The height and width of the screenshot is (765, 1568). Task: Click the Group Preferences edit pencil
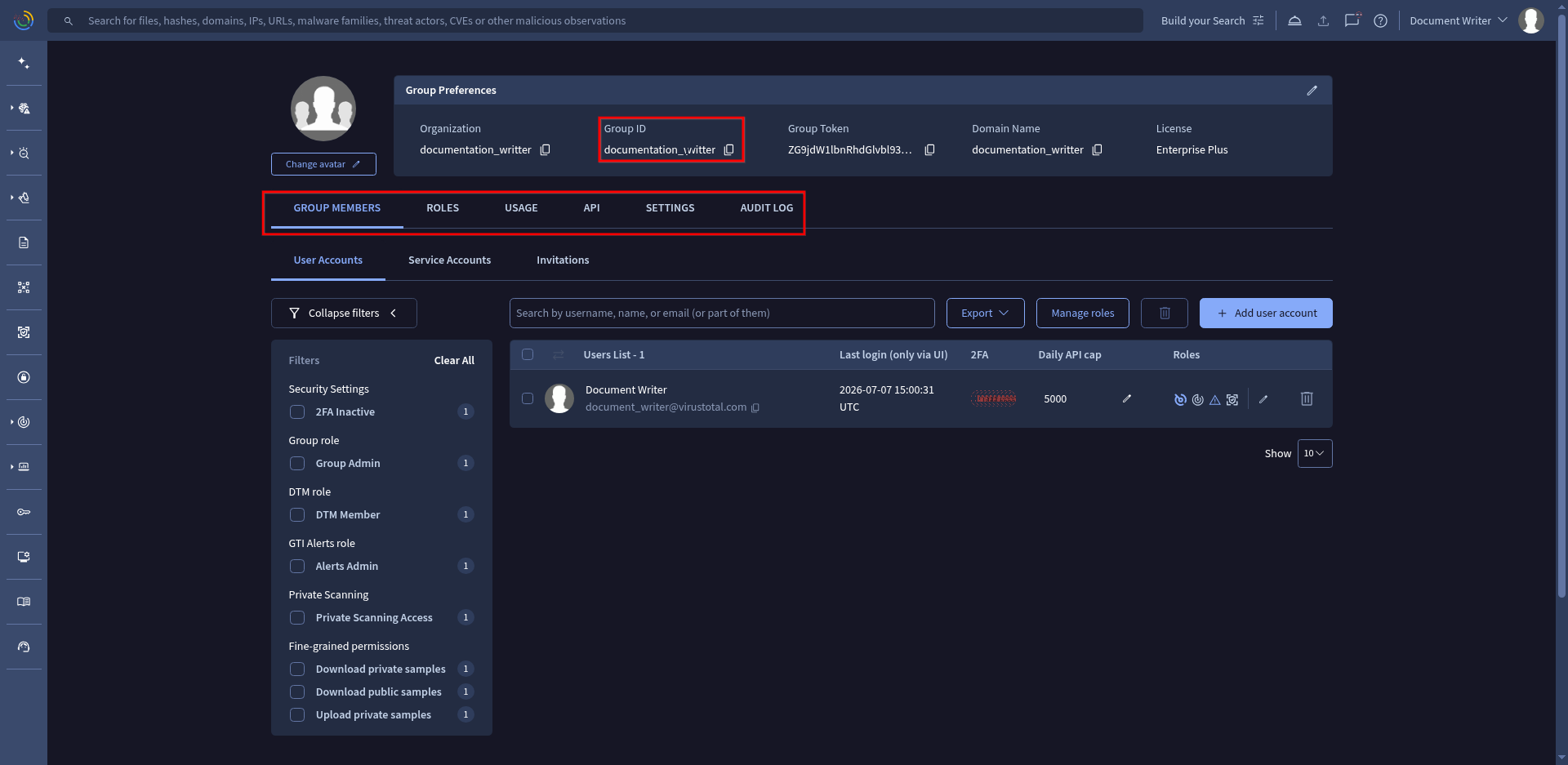tap(1312, 91)
